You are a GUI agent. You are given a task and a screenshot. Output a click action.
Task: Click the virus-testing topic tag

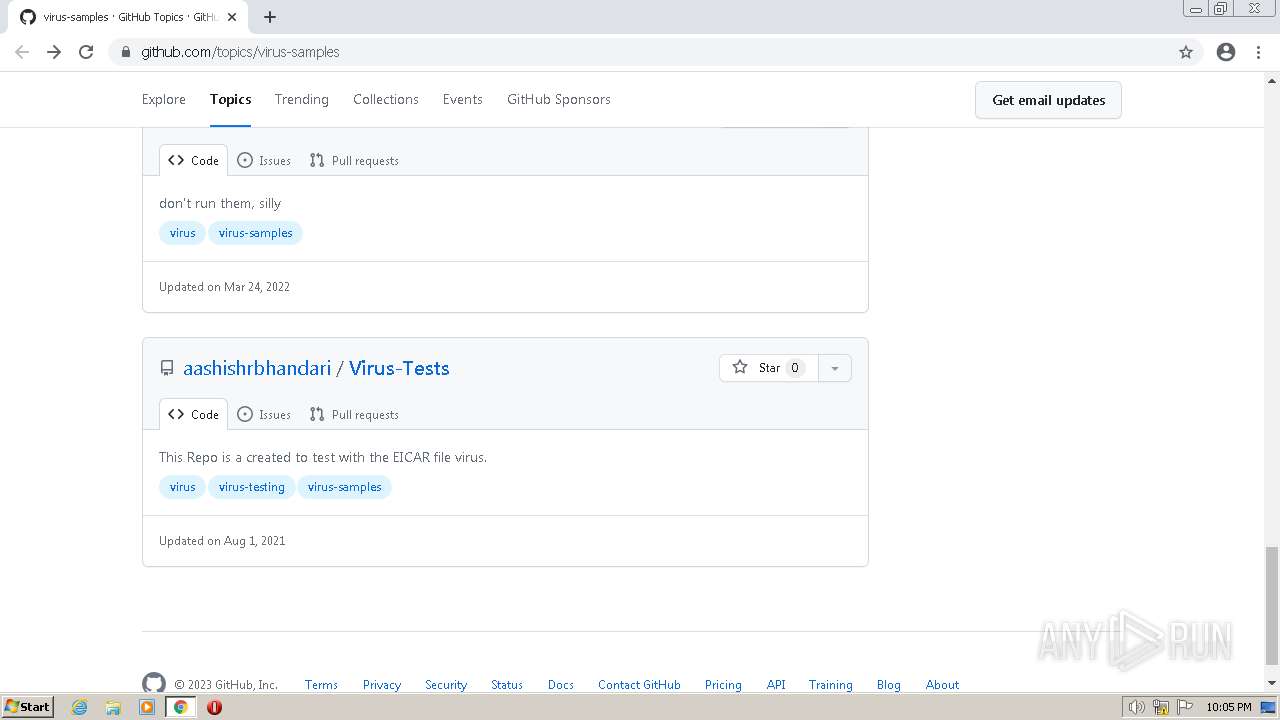tap(252, 487)
